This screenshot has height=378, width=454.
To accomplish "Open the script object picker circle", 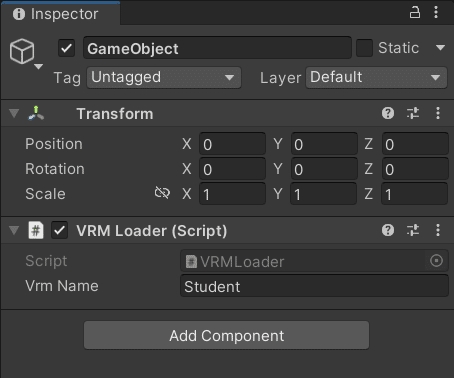I will [436, 261].
